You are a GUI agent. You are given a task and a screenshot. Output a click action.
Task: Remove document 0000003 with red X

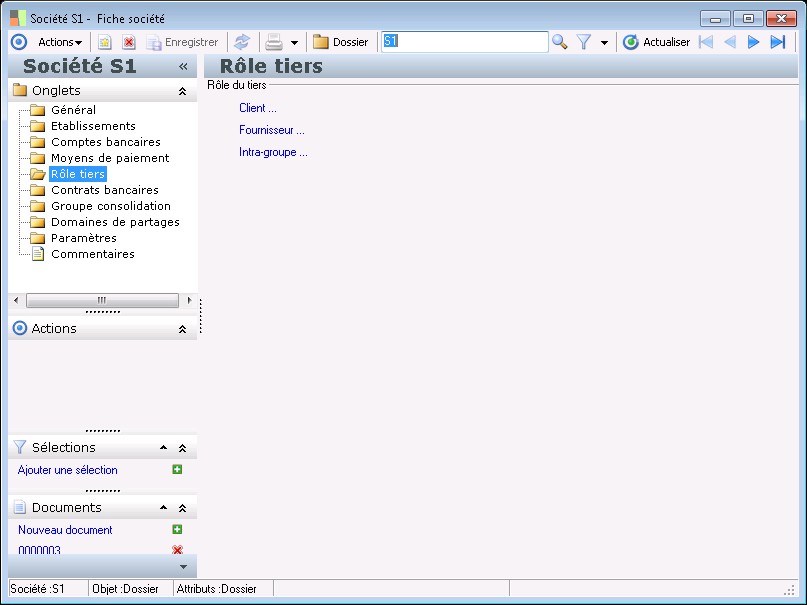point(178,550)
